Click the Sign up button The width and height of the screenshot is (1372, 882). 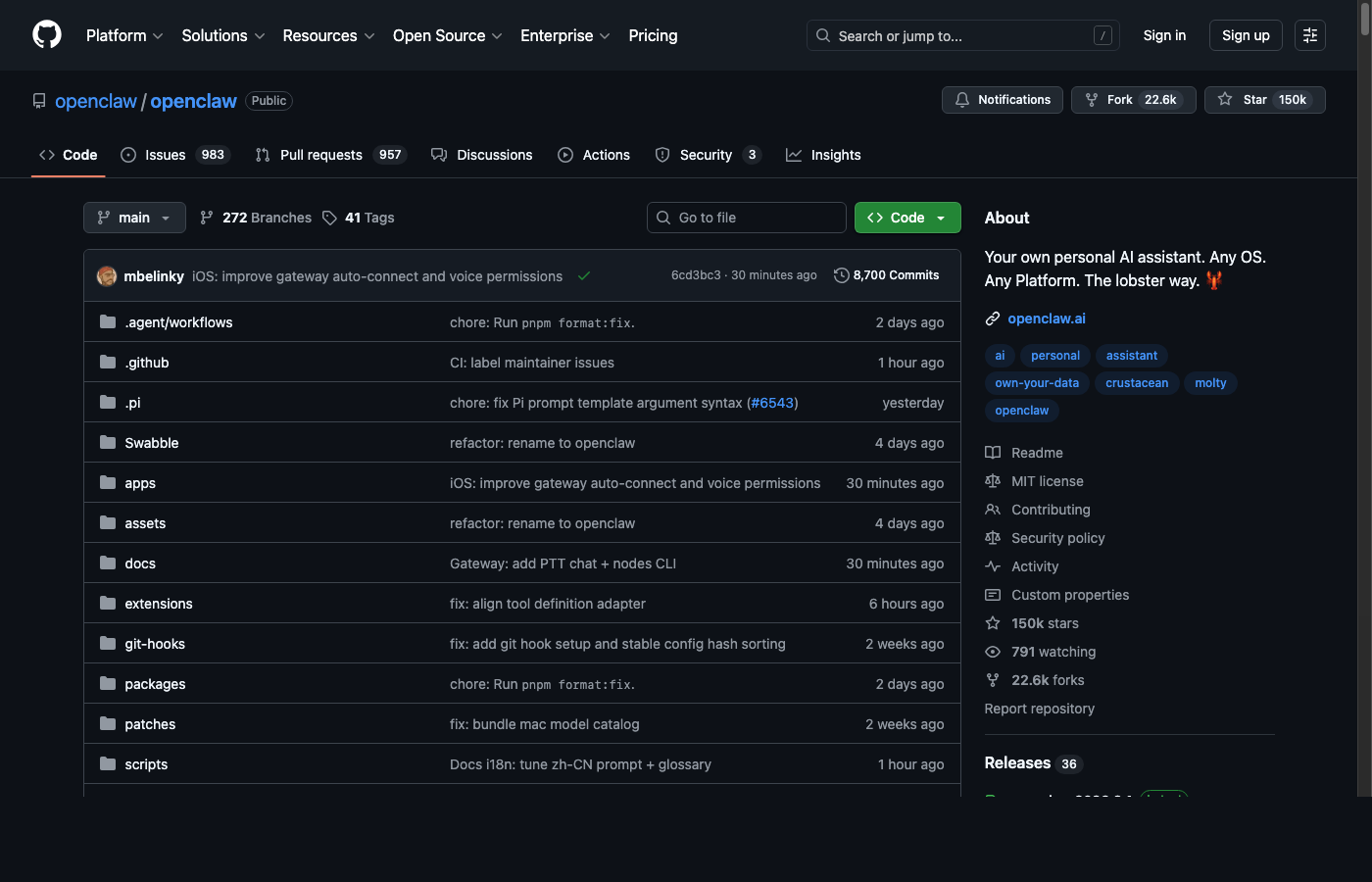pyautogui.click(x=1245, y=34)
